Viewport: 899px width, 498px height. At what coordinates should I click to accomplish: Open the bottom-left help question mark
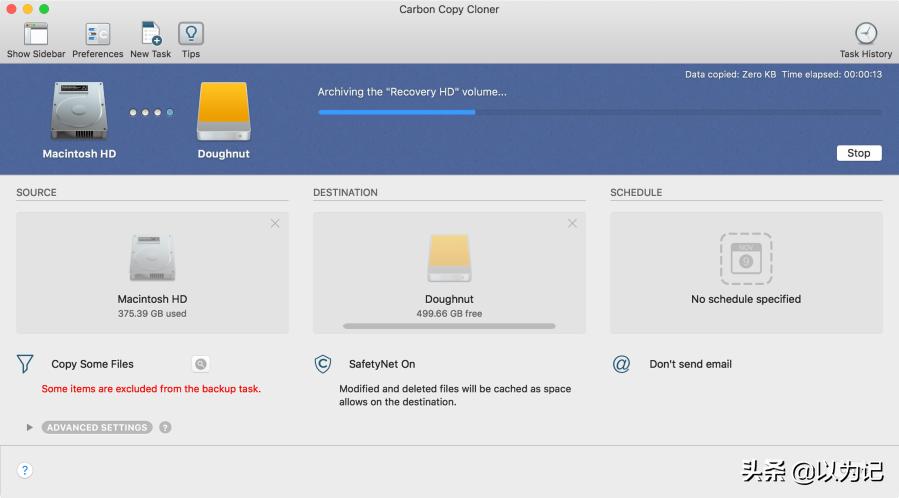(25, 470)
